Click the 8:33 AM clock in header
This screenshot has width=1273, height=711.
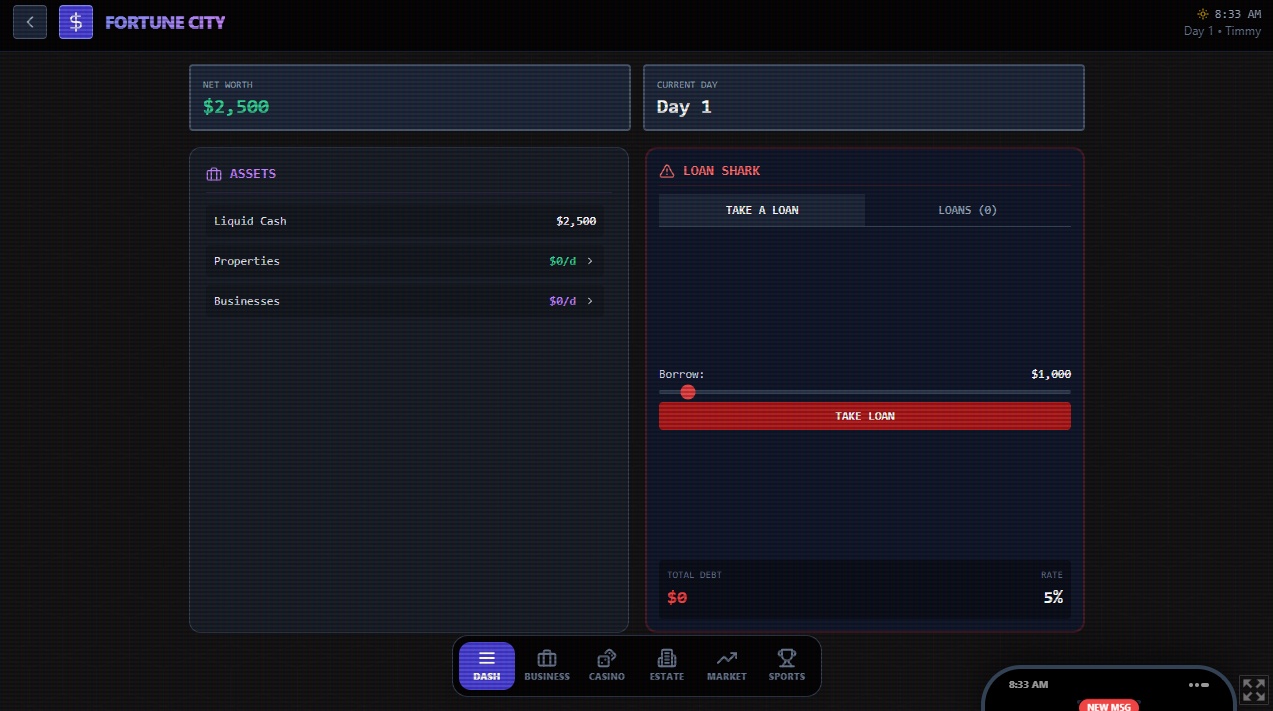pyautogui.click(x=1238, y=14)
